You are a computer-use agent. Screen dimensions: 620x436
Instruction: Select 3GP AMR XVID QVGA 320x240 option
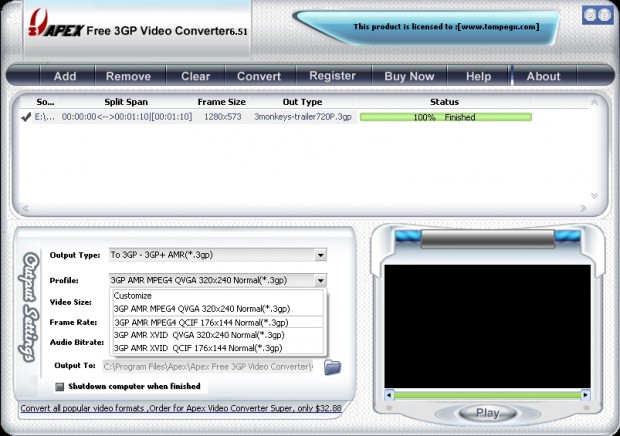(218, 335)
